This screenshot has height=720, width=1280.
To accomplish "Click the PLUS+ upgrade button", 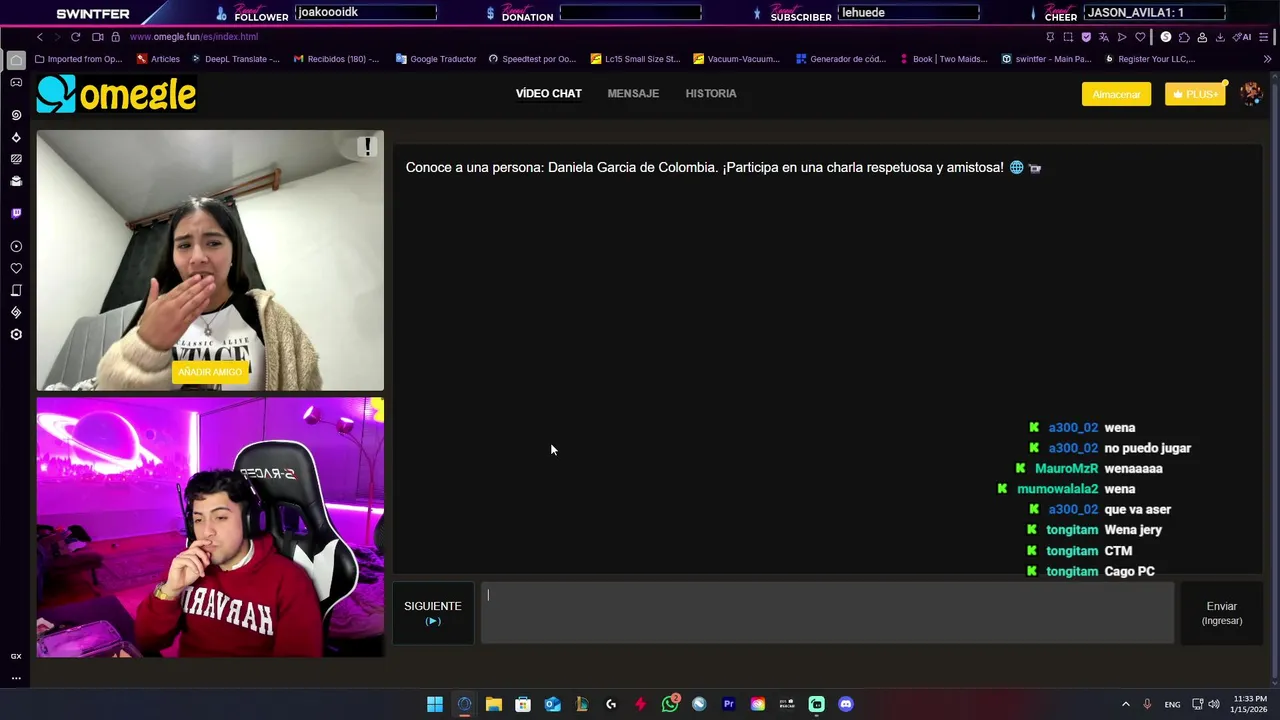I will coord(1195,94).
